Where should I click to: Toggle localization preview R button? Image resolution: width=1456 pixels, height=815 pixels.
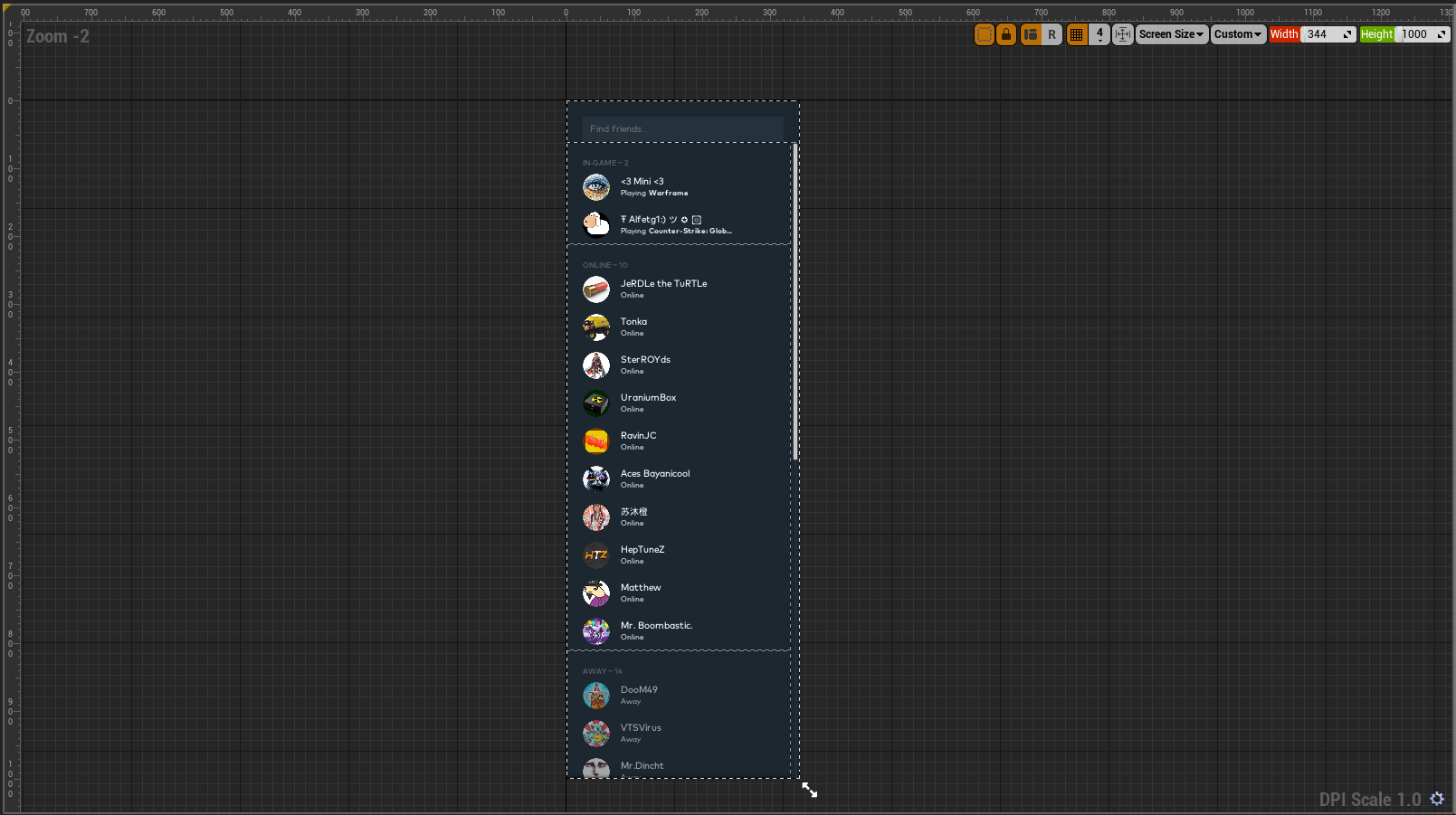pyautogui.click(x=1052, y=34)
